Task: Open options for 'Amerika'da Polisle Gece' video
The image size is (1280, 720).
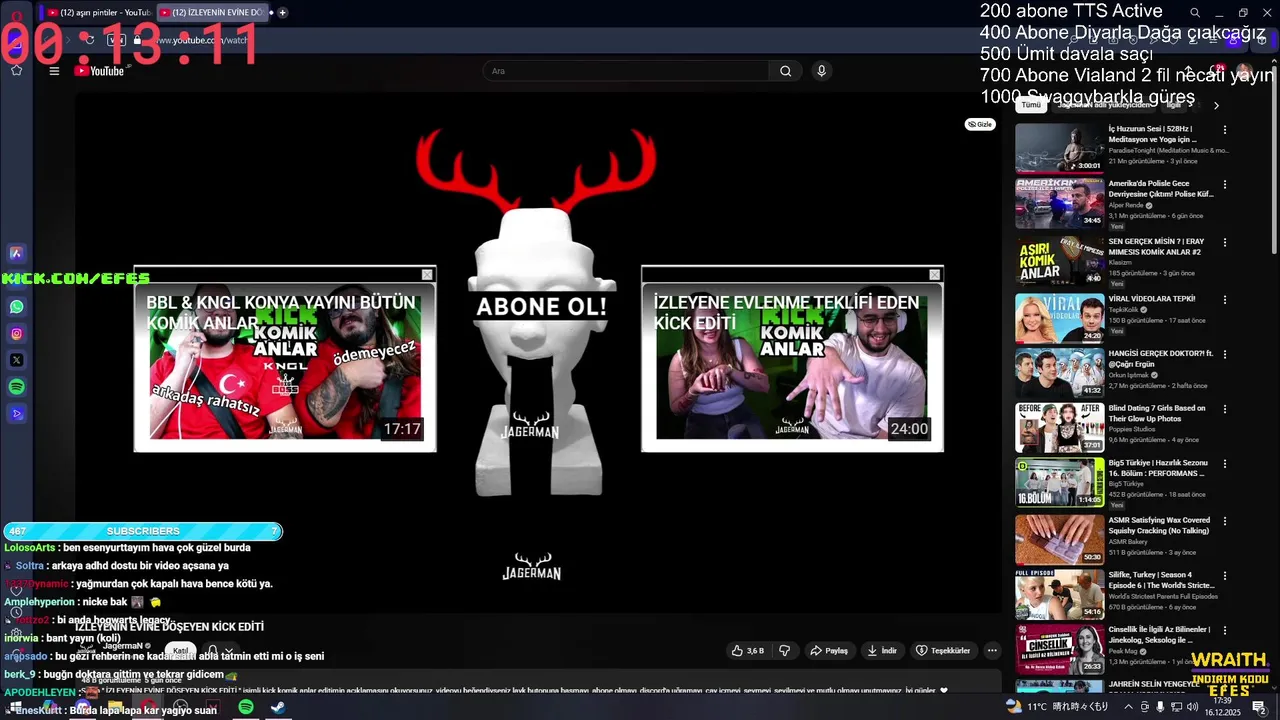Action: (1224, 185)
